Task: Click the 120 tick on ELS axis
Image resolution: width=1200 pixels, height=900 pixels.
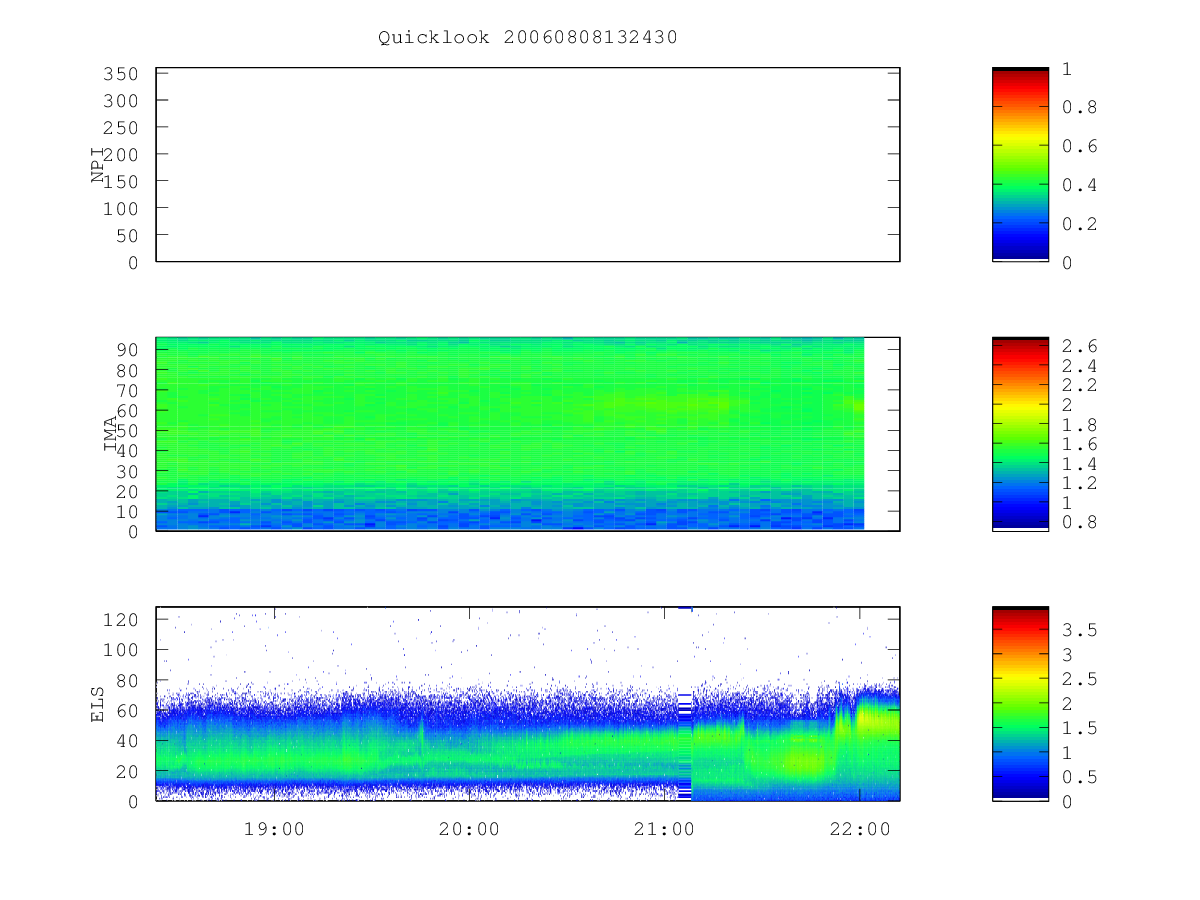Action: tap(122, 619)
